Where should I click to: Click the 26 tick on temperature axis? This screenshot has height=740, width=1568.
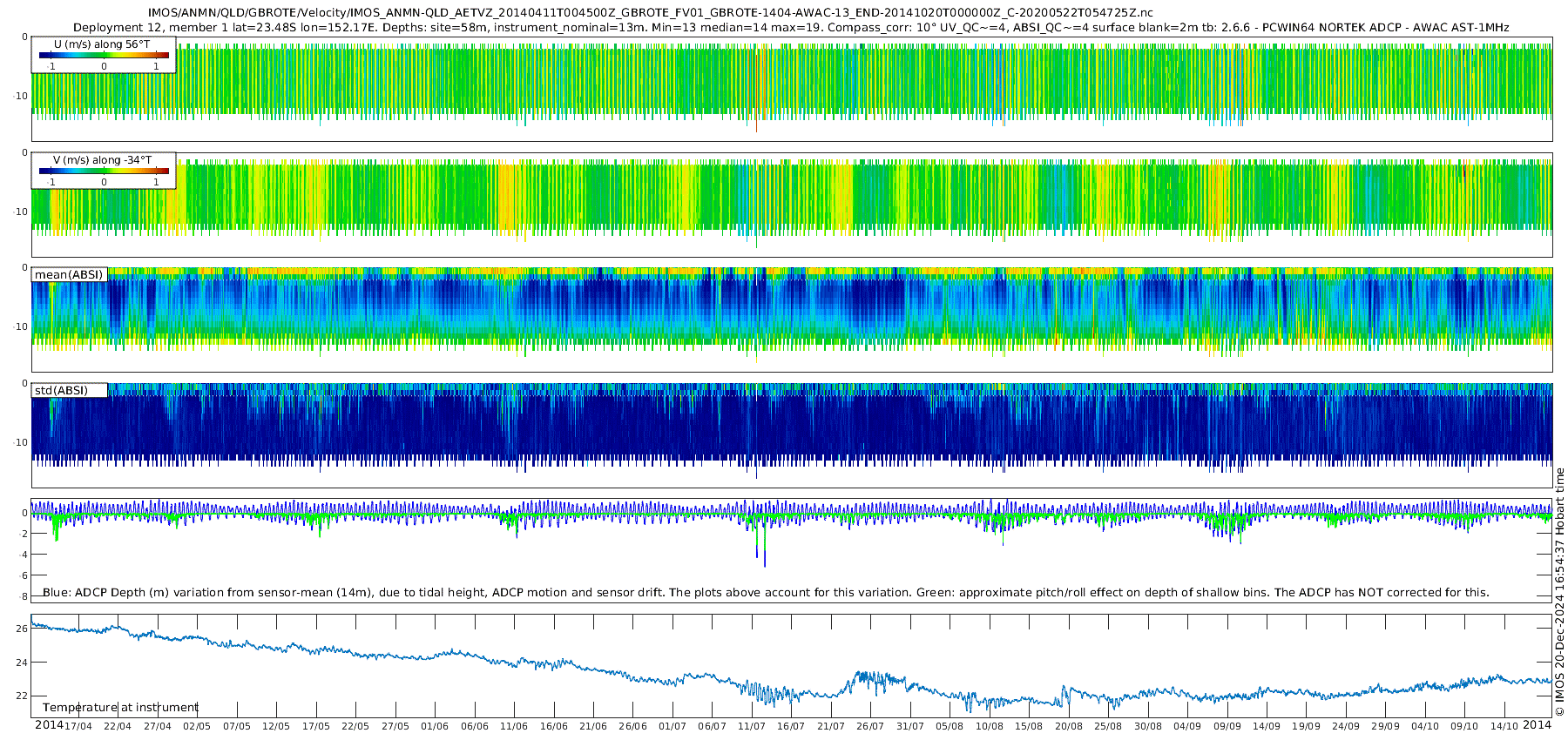coord(22,629)
